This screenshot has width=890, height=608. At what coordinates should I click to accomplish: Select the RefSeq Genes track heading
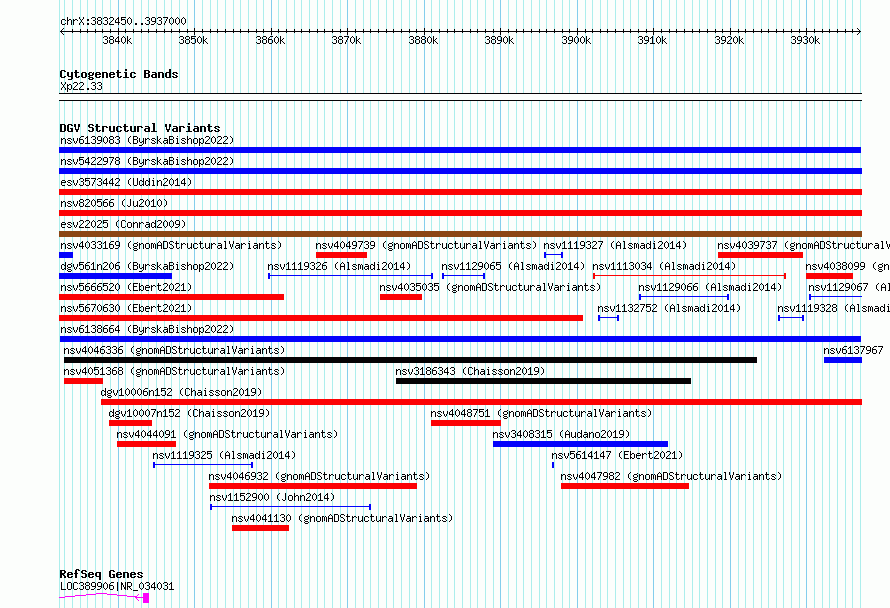pyautogui.click(x=101, y=574)
